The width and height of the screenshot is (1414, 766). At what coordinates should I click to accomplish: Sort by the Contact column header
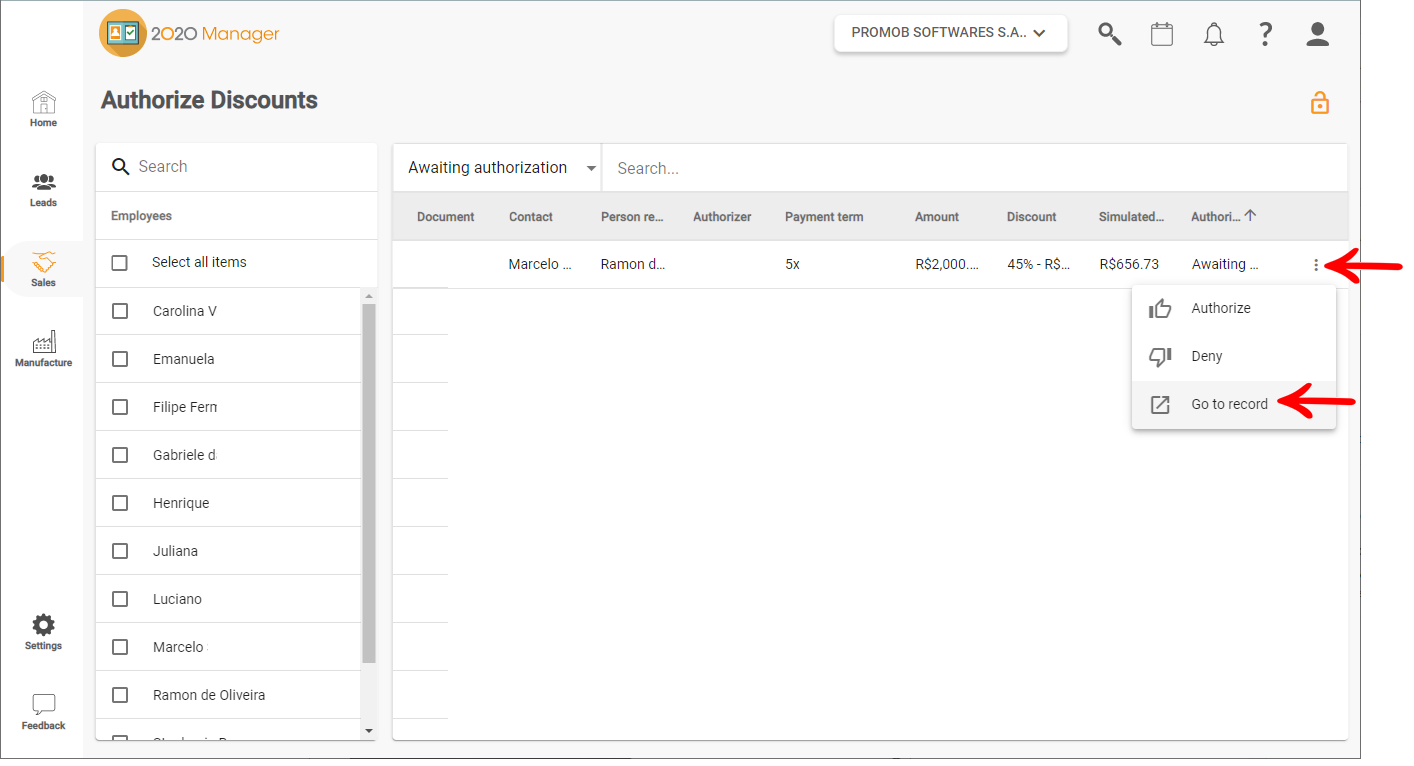pos(530,217)
